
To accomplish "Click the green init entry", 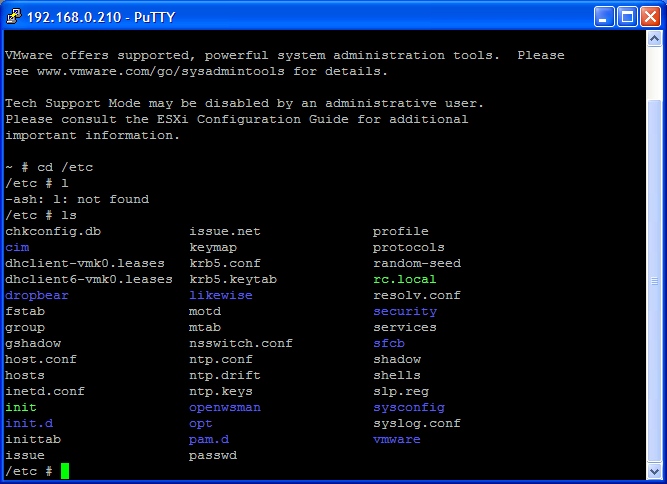I will [x=21, y=407].
